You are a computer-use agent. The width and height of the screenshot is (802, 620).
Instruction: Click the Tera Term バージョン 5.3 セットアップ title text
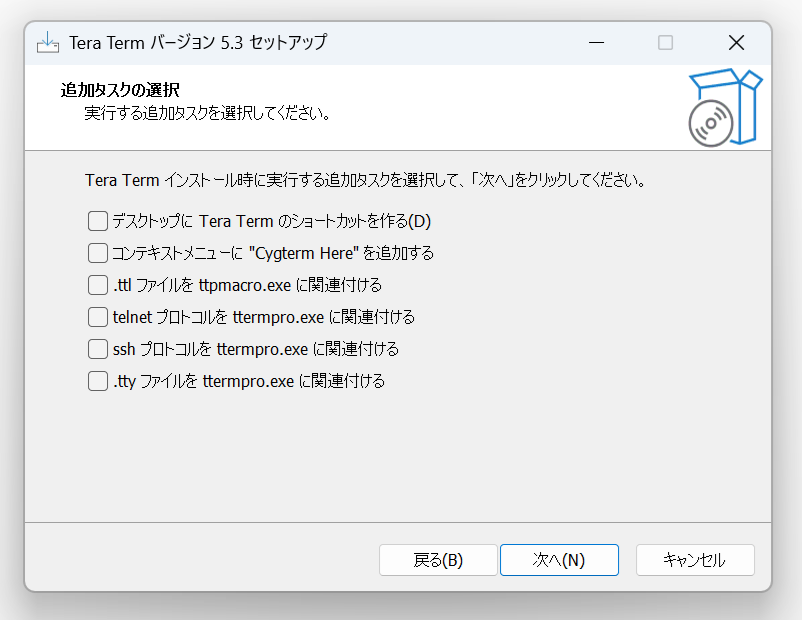point(197,42)
